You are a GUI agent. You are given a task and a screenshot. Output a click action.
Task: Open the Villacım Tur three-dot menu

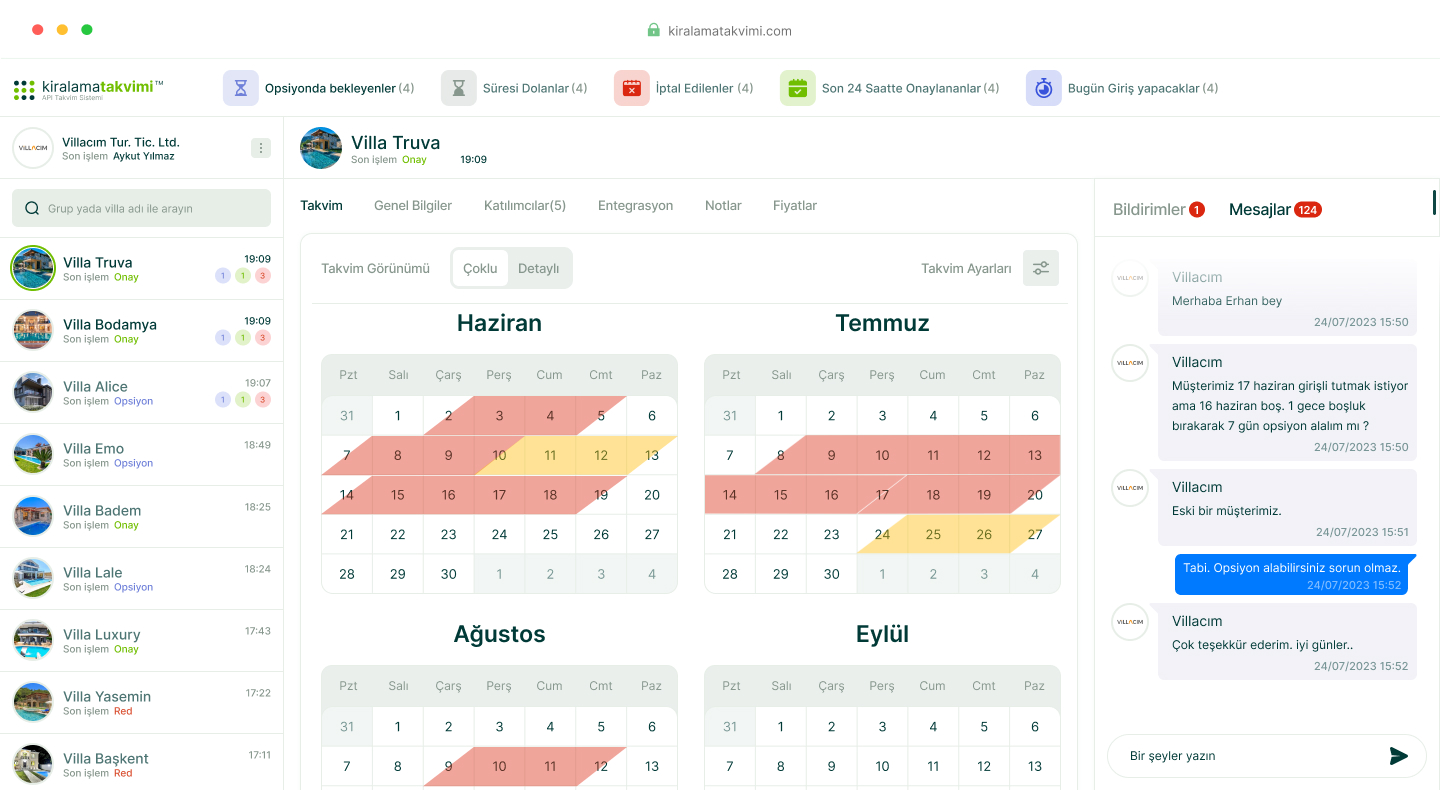click(260, 147)
